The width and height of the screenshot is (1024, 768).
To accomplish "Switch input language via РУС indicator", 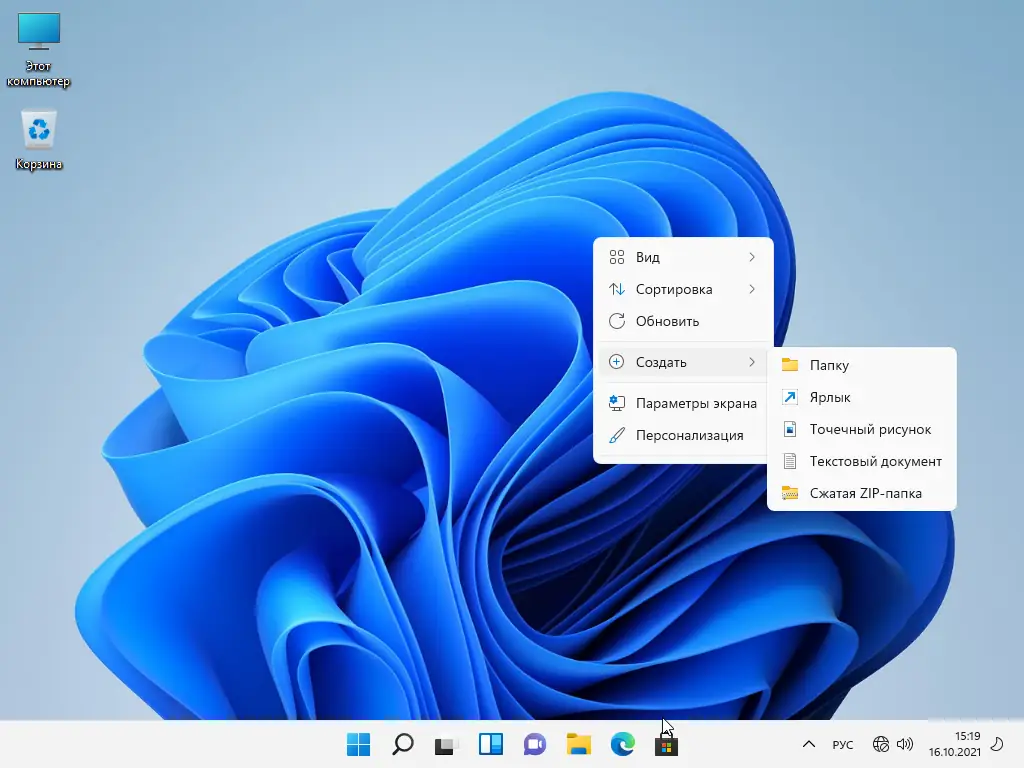I will (843, 744).
